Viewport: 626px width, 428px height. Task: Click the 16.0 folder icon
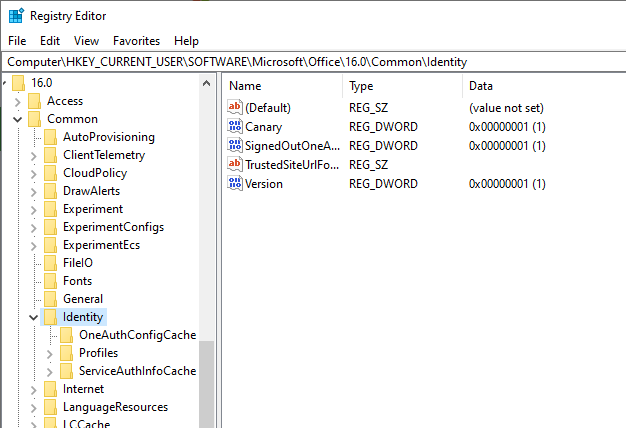coord(18,83)
